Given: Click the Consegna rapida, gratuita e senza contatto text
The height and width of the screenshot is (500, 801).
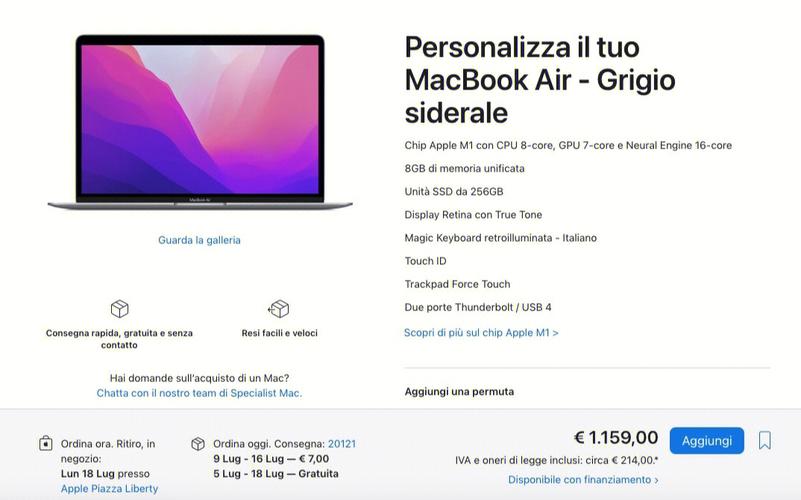Looking at the screenshot, I should (x=119, y=339).
